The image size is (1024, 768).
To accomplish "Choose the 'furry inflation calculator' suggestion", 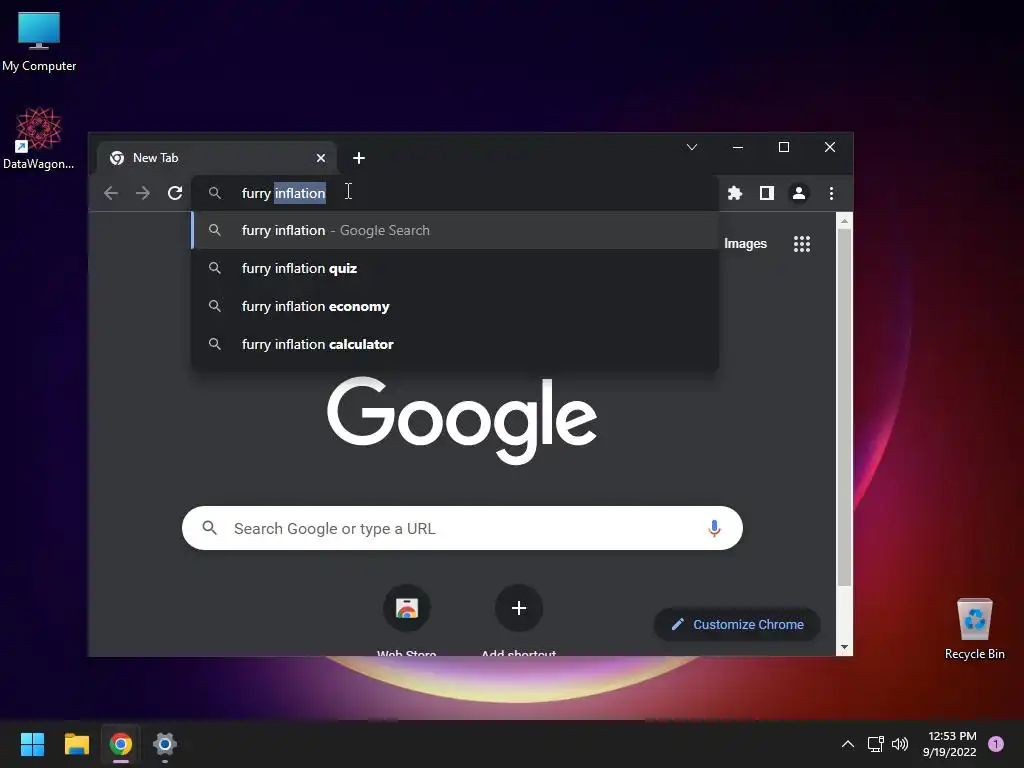I will [455, 344].
